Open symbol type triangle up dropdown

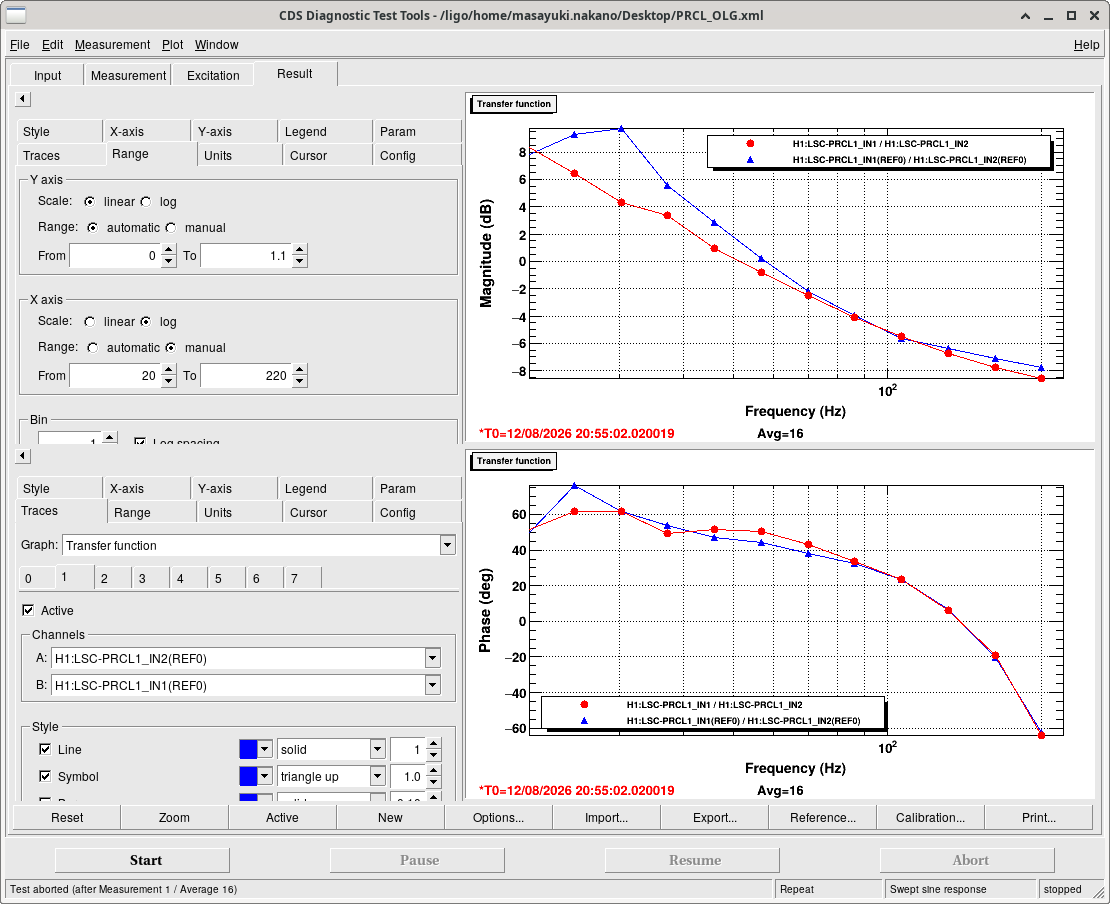377,777
